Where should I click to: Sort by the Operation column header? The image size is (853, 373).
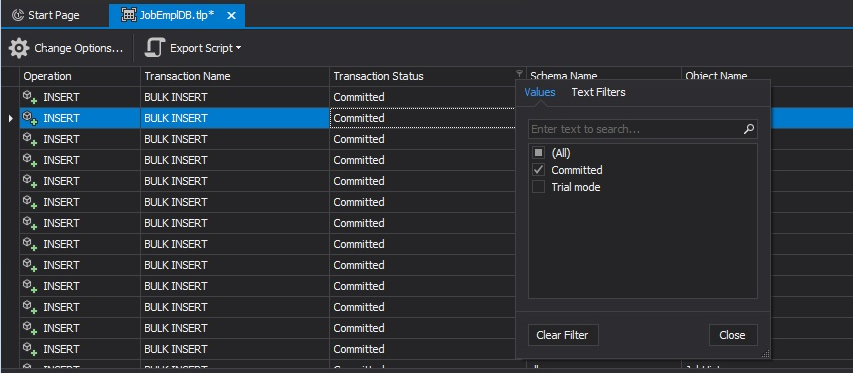pos(80,76)
